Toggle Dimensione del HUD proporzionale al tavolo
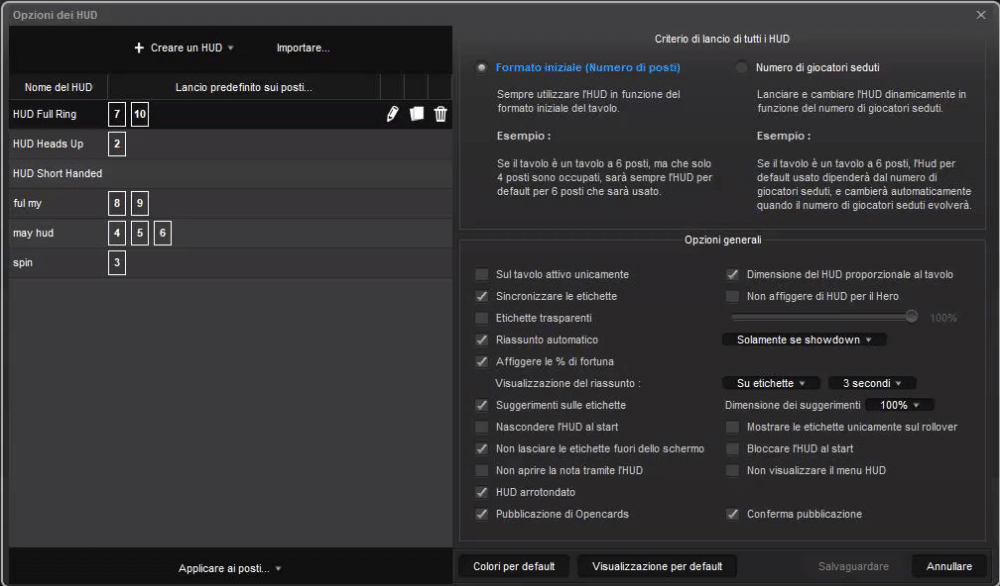 (732, 274)
